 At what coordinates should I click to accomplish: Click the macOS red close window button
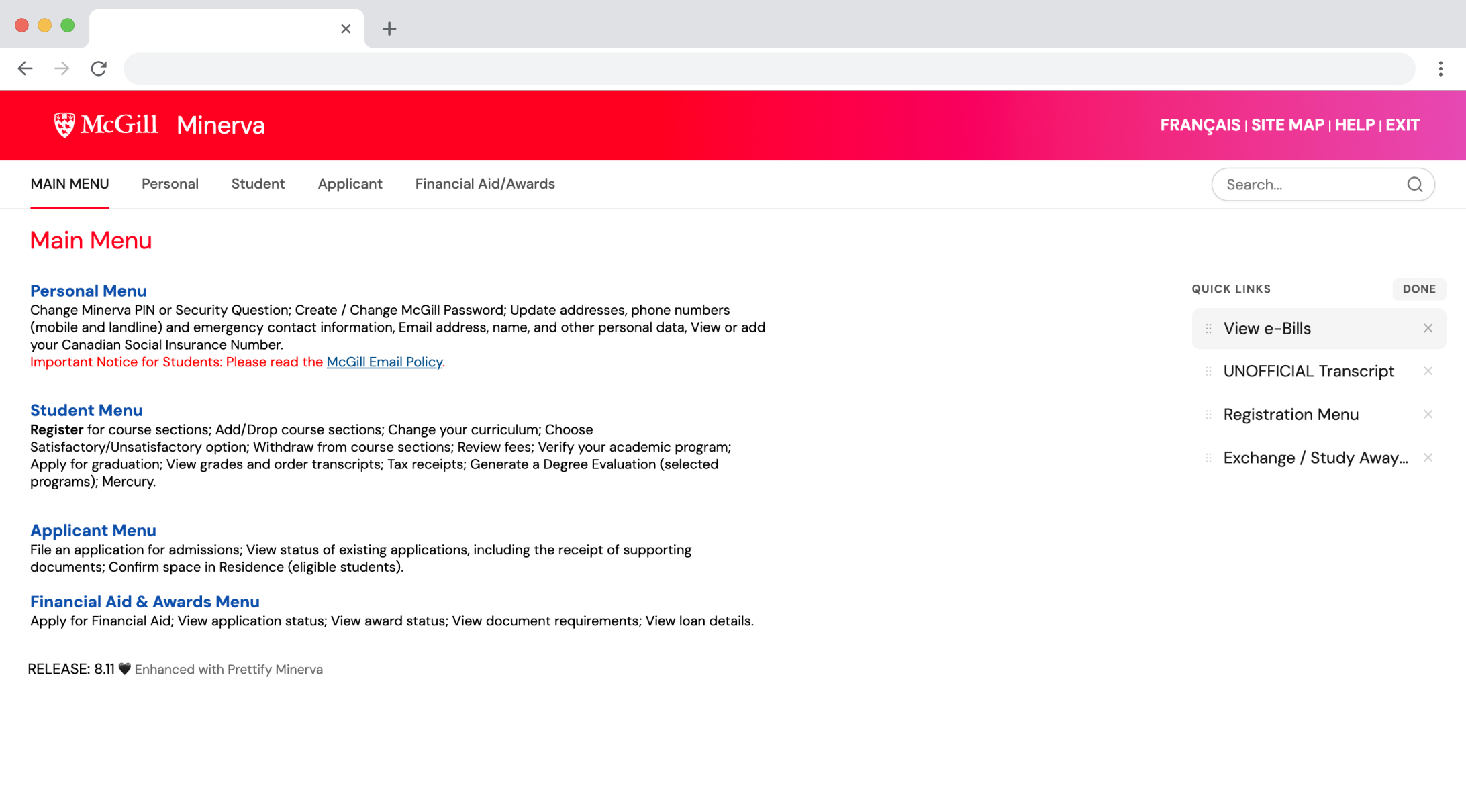(21, 26)
